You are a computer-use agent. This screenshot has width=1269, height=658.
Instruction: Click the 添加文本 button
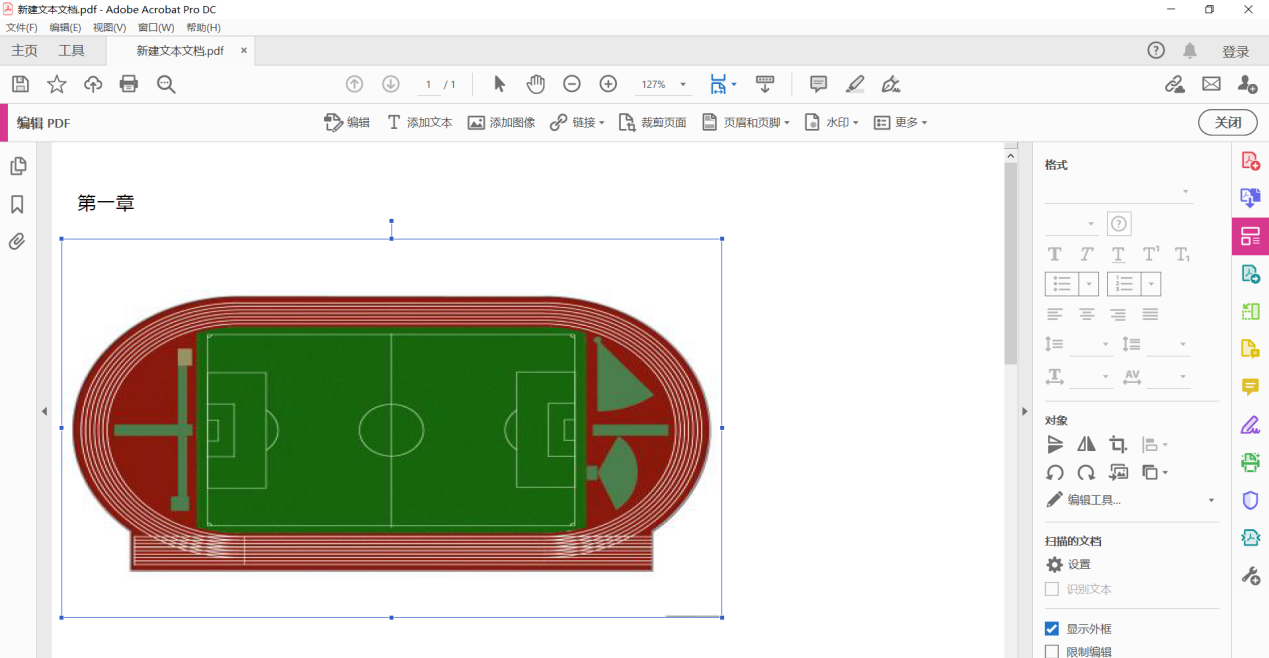pyautogui.click(x=419, y=122)
